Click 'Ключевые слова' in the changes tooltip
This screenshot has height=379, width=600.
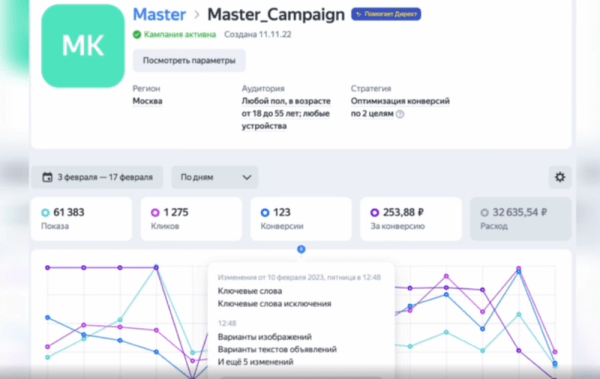coord(250,291)
